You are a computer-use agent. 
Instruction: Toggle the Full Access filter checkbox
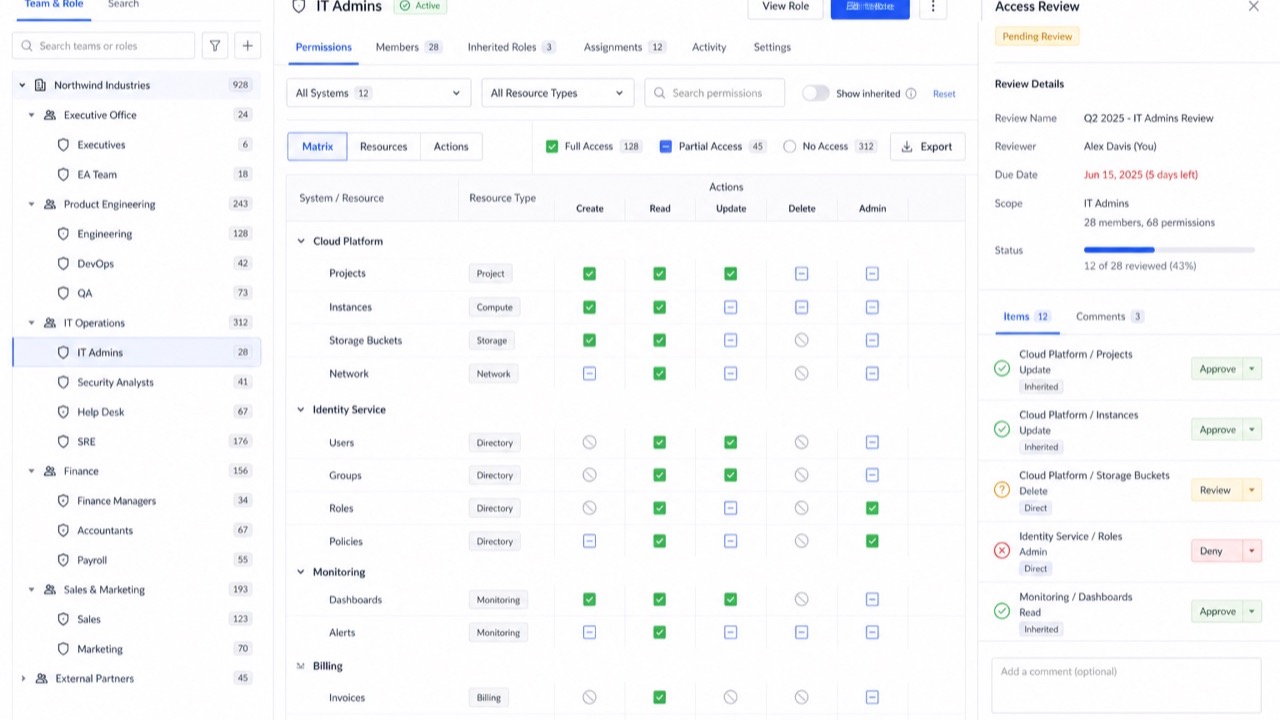(x=552, y=147)
